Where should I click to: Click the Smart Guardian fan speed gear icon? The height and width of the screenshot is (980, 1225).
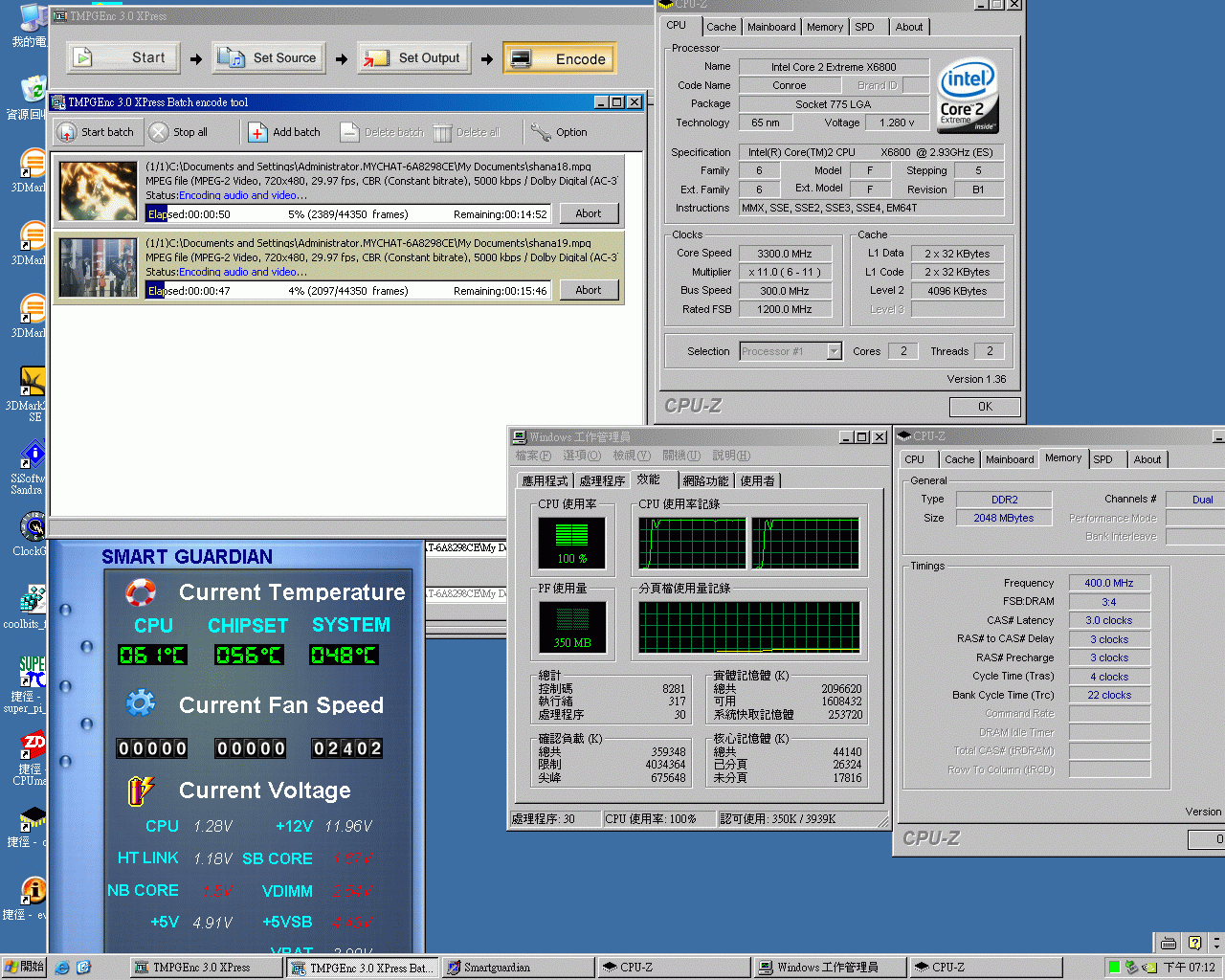coord(141,704)
